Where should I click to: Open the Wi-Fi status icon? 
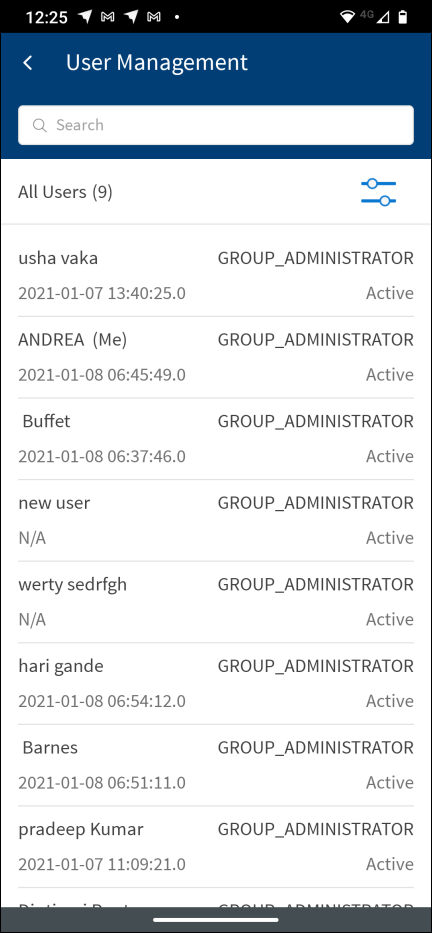pyautogui.click(x=347, y=17)
